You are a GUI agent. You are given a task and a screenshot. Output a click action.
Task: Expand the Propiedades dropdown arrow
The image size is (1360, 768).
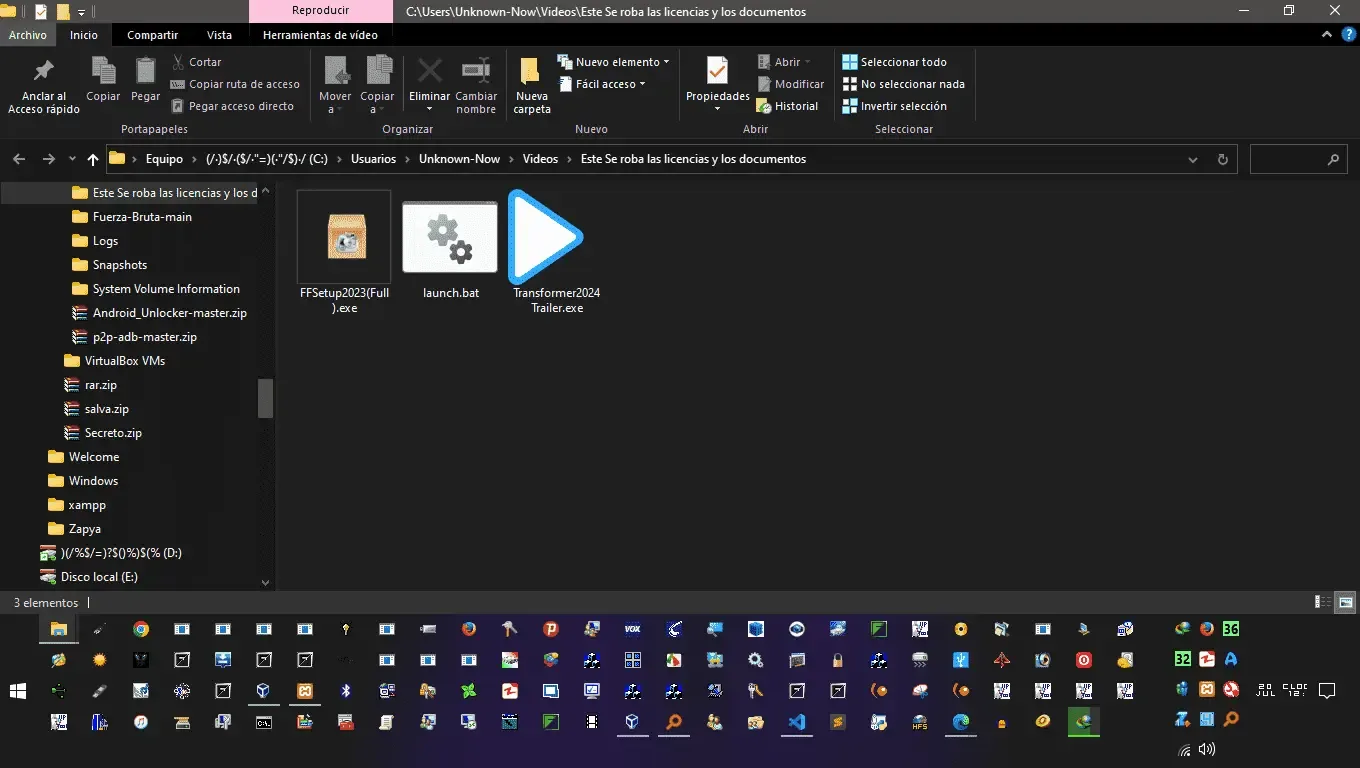pos(717,108)
